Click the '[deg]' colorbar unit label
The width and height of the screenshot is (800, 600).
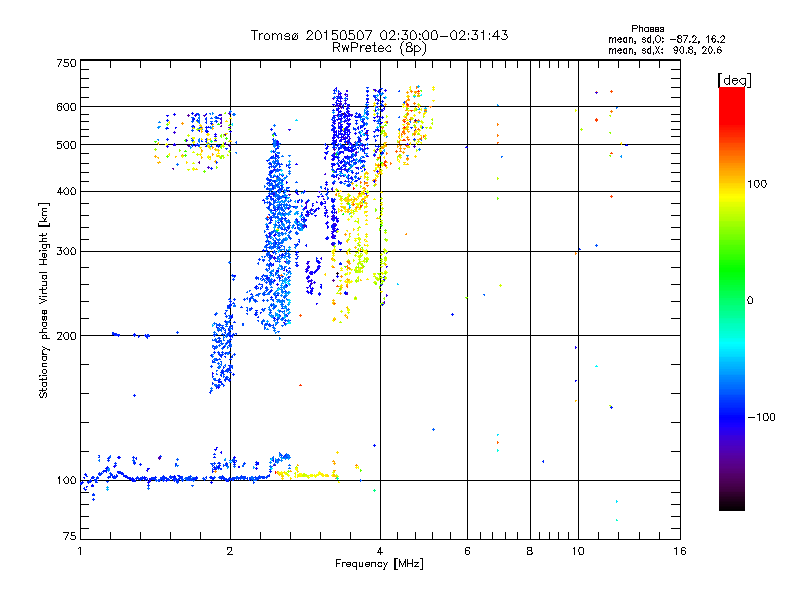[x=734, y=80]
